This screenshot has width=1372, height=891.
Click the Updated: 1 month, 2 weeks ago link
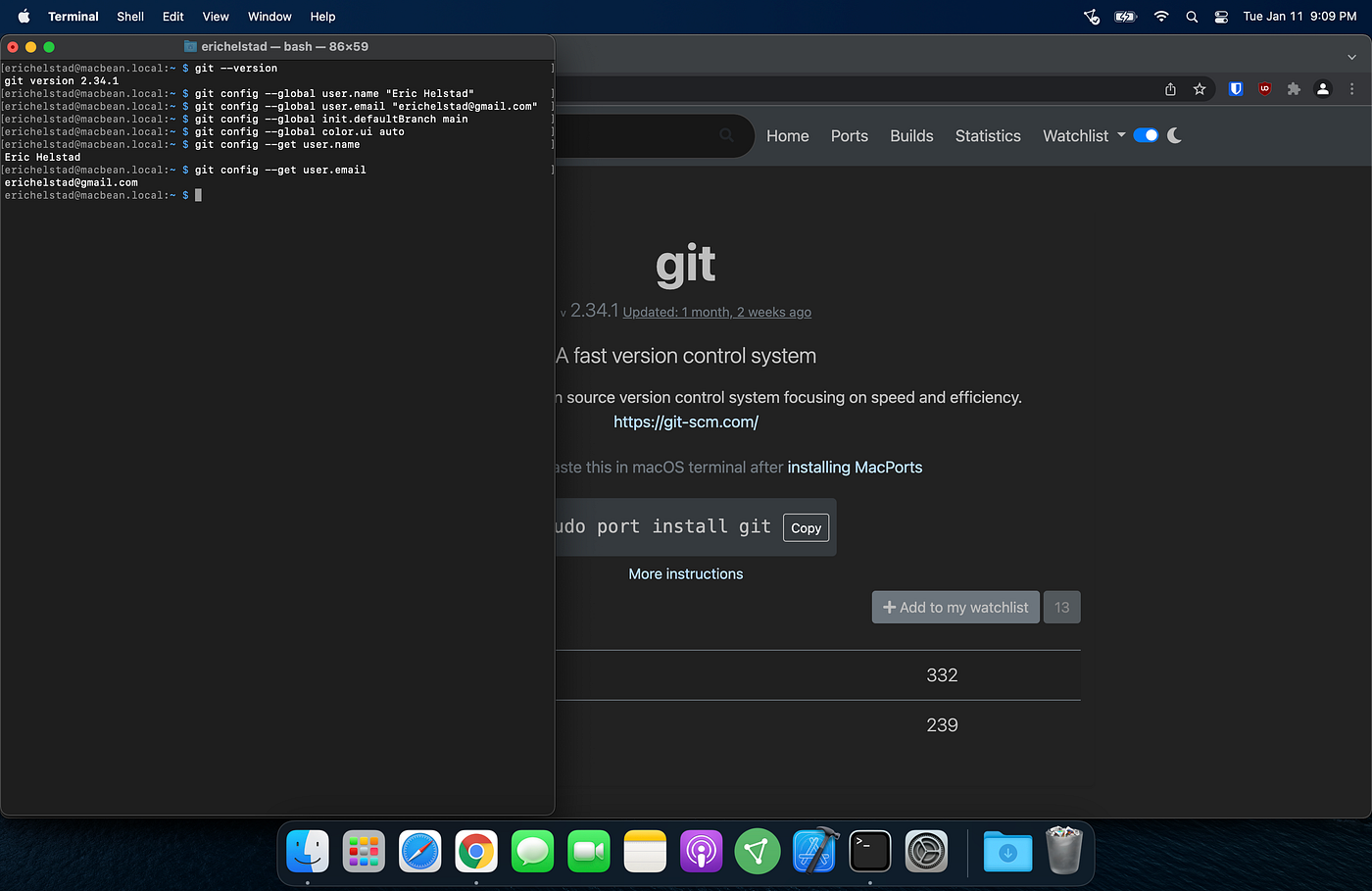(717, 312)
